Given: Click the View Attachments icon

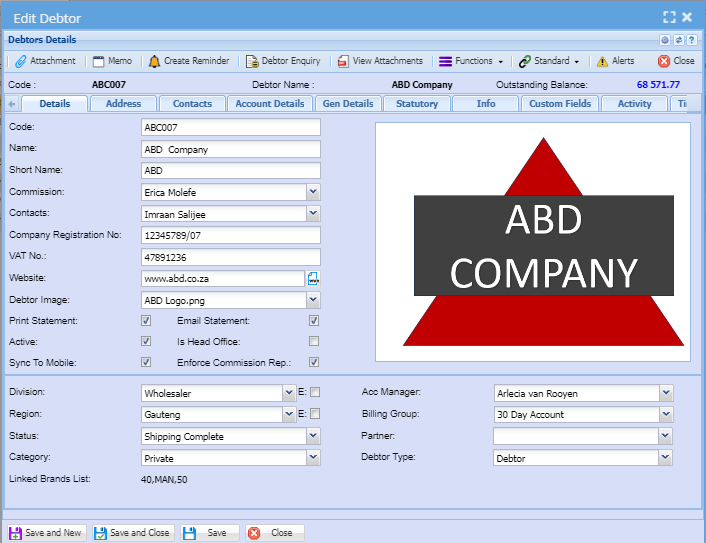Looking at the screenshot, I should [343, 61].
